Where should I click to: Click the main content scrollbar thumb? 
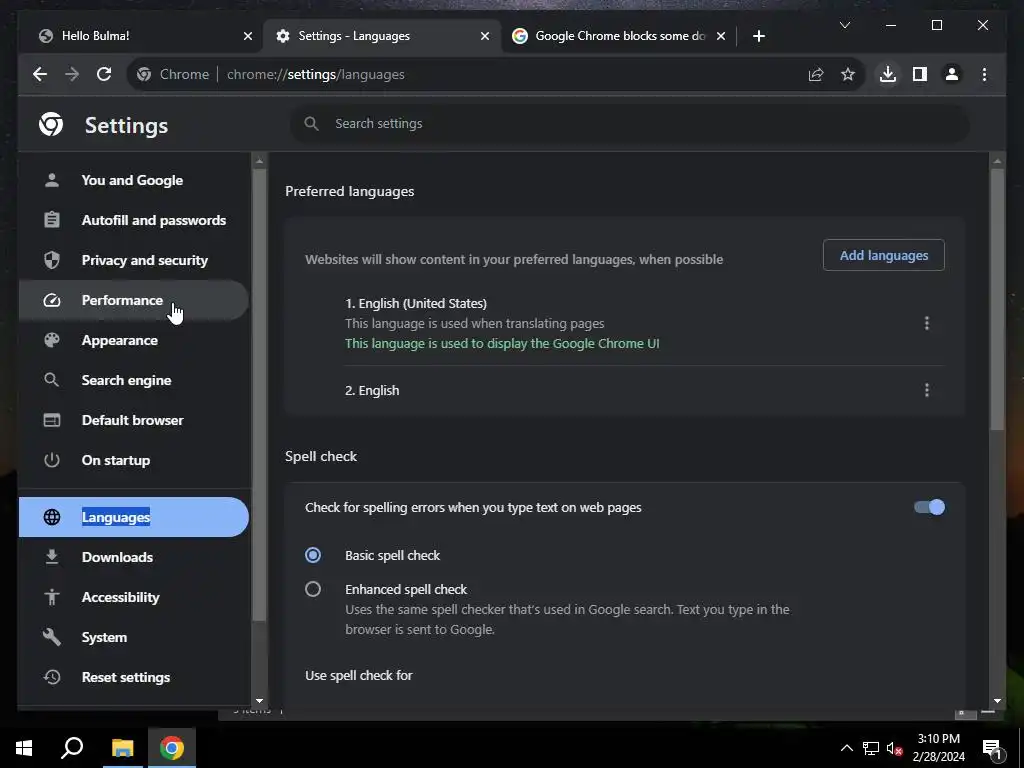[x=997, y=299]
